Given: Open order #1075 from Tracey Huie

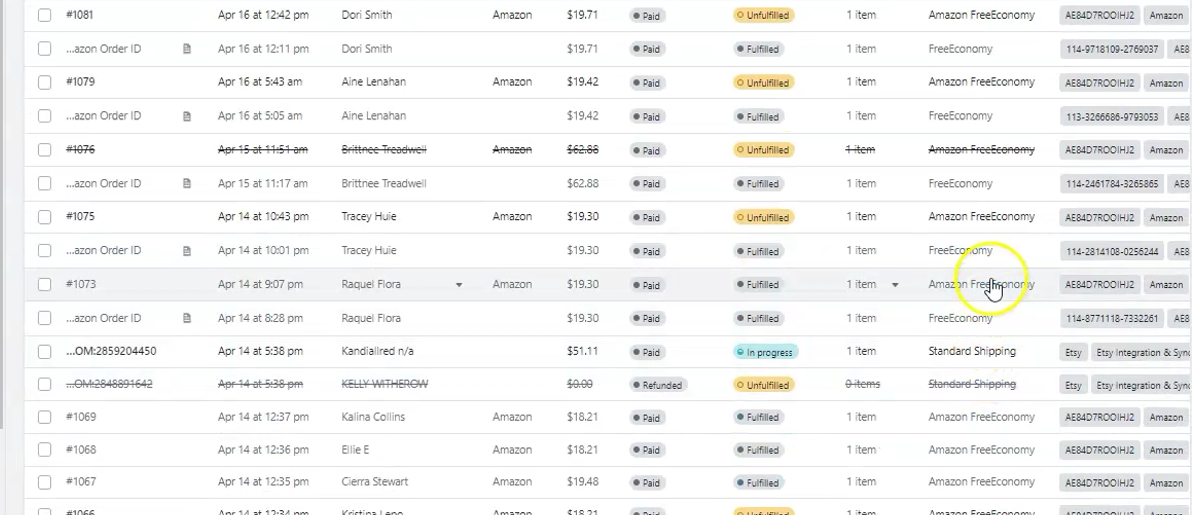Looking at the screenshot, I should [x=81, y=216].
